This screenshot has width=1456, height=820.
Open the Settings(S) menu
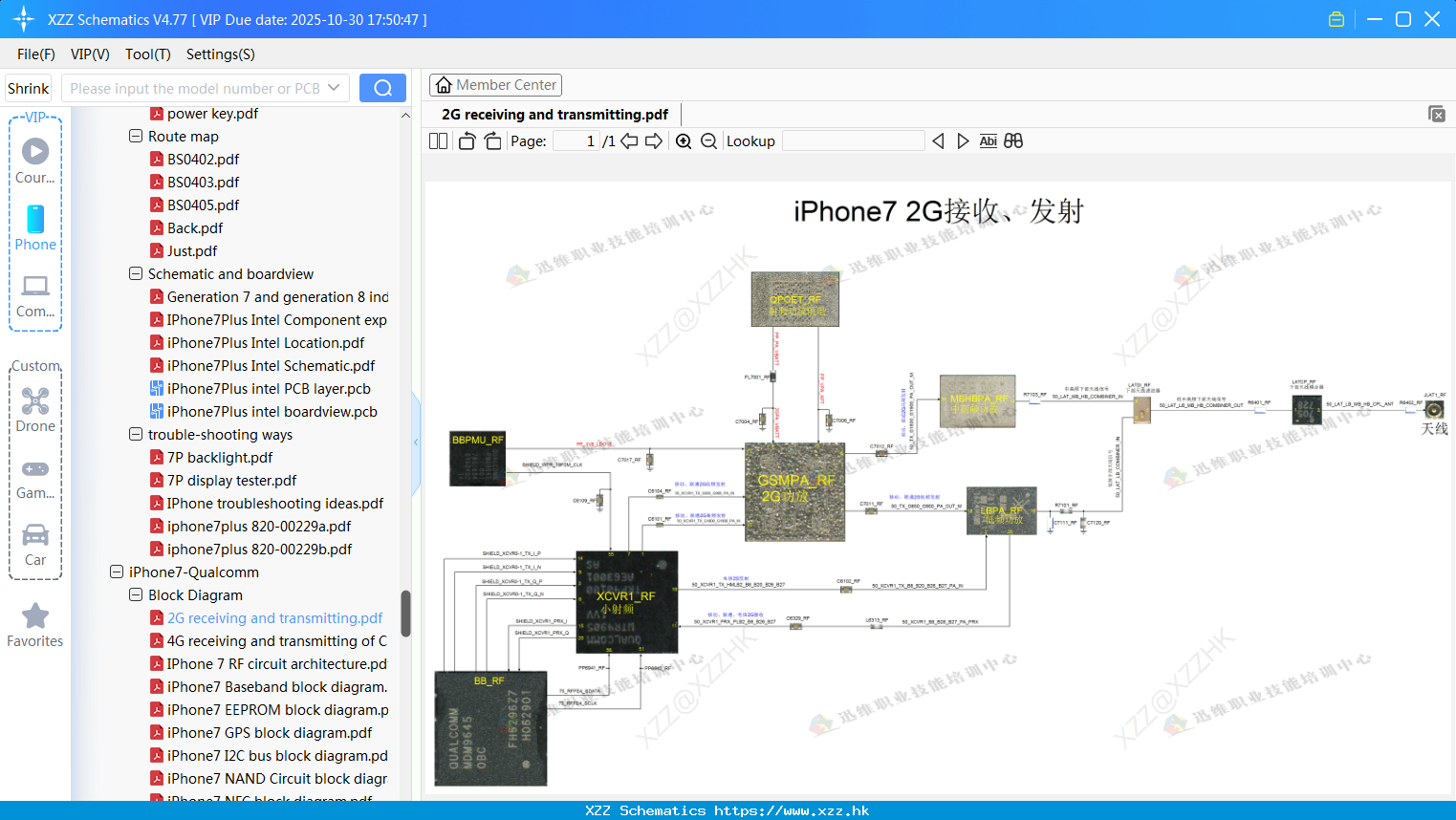point(221,54)
